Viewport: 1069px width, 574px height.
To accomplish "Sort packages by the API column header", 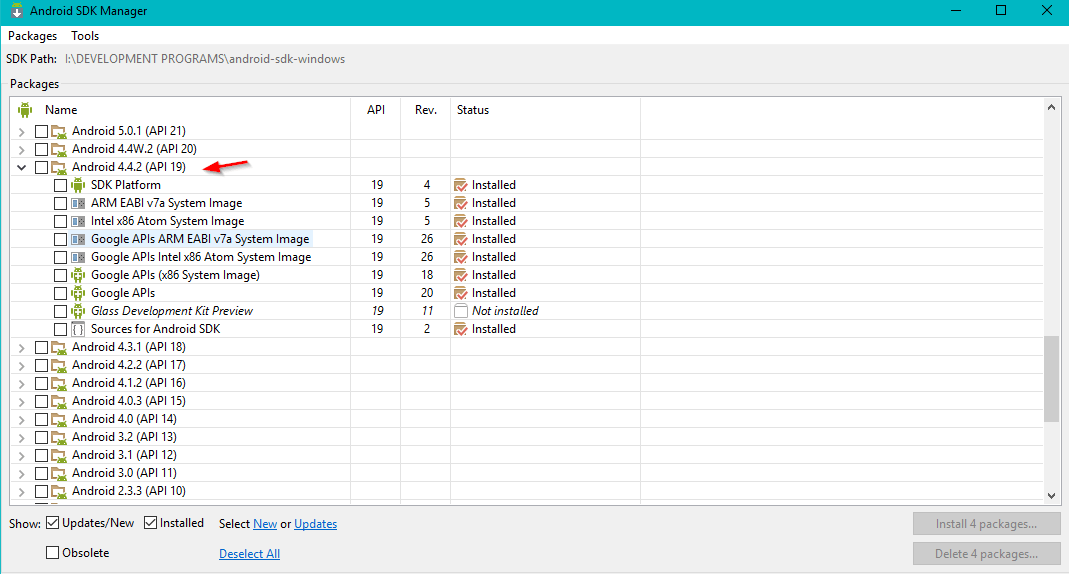I will click(376, 110).
